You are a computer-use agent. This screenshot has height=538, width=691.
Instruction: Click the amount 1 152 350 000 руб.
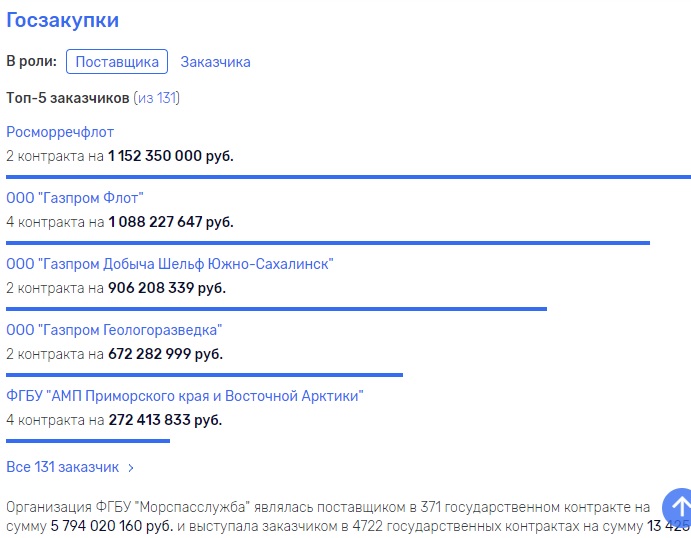(x=171, y=156)
